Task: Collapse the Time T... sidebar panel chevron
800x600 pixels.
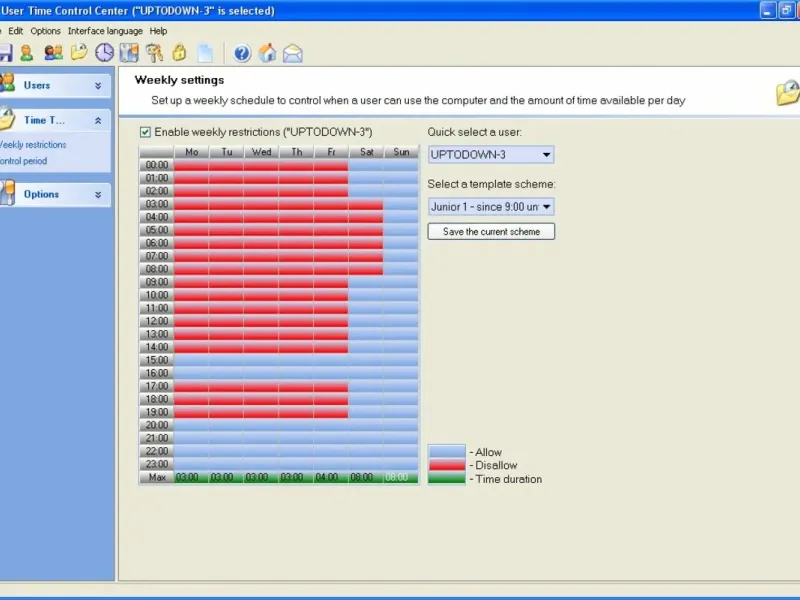Action: pos(98,121)
